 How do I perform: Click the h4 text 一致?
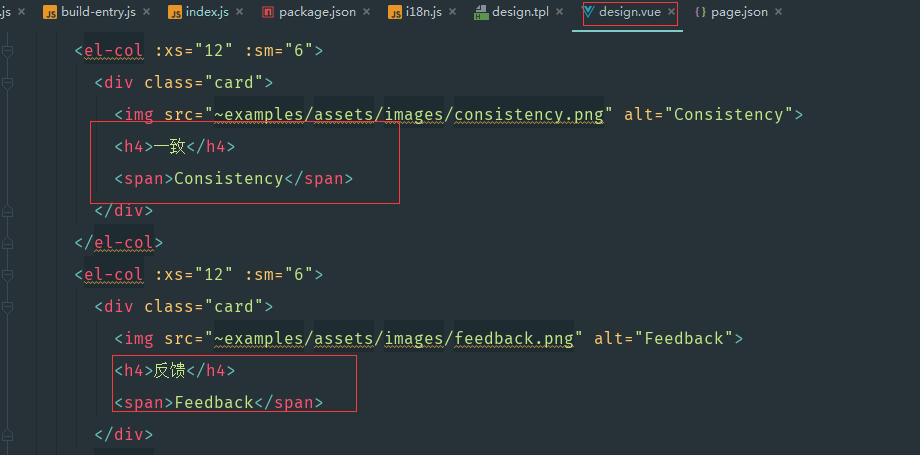[x=170, y=146]
